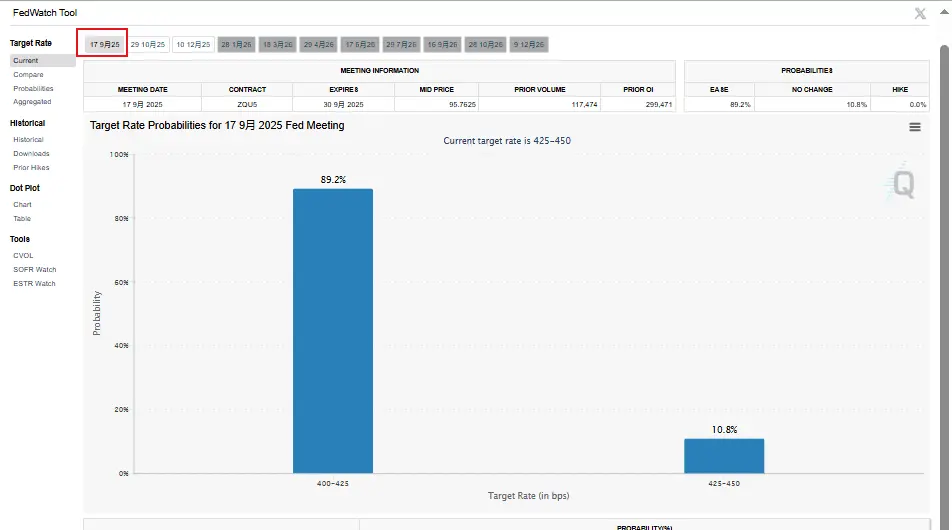Click the ZQU5 contract cell
Viewport: 952px width, 530px height.
click(x=247, y=104)
